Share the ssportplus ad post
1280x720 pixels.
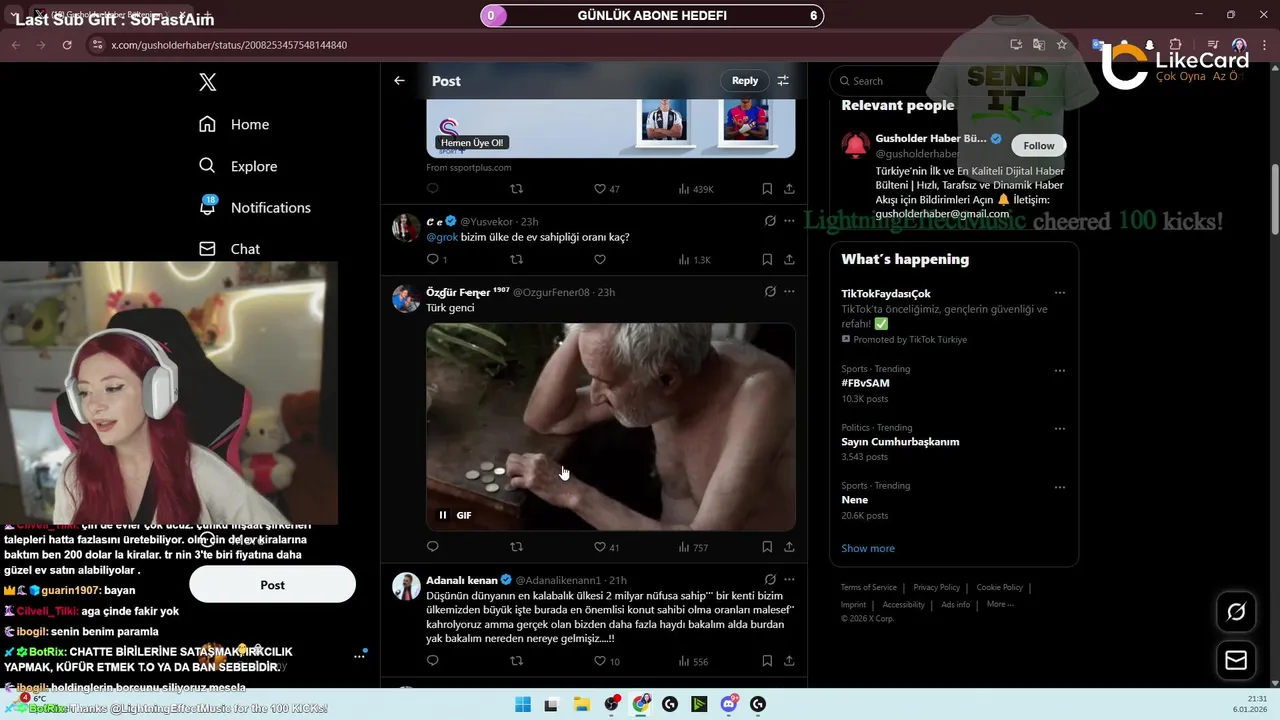(789, 189)
